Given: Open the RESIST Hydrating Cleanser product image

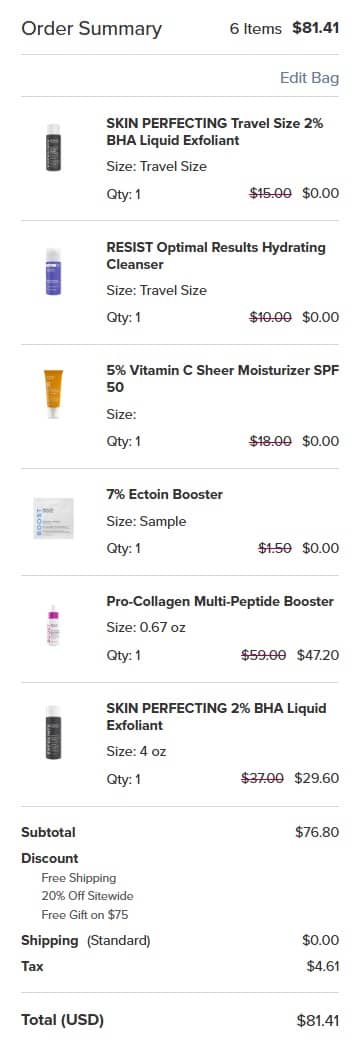Looking at the screenshot, I should click(x=53, y=272).
